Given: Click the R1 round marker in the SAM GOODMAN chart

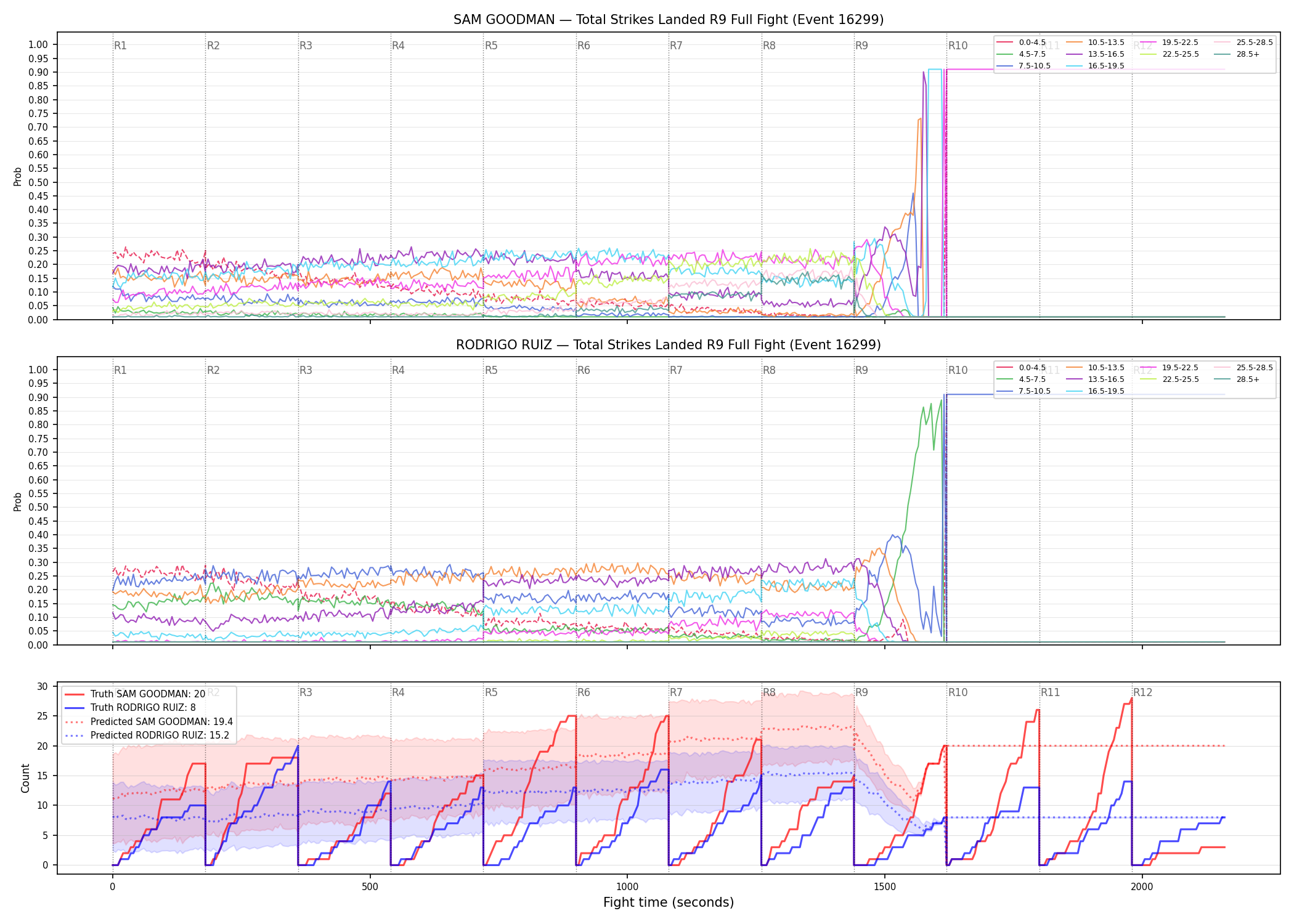Looking at the screenshot, I should coord(120,46).
